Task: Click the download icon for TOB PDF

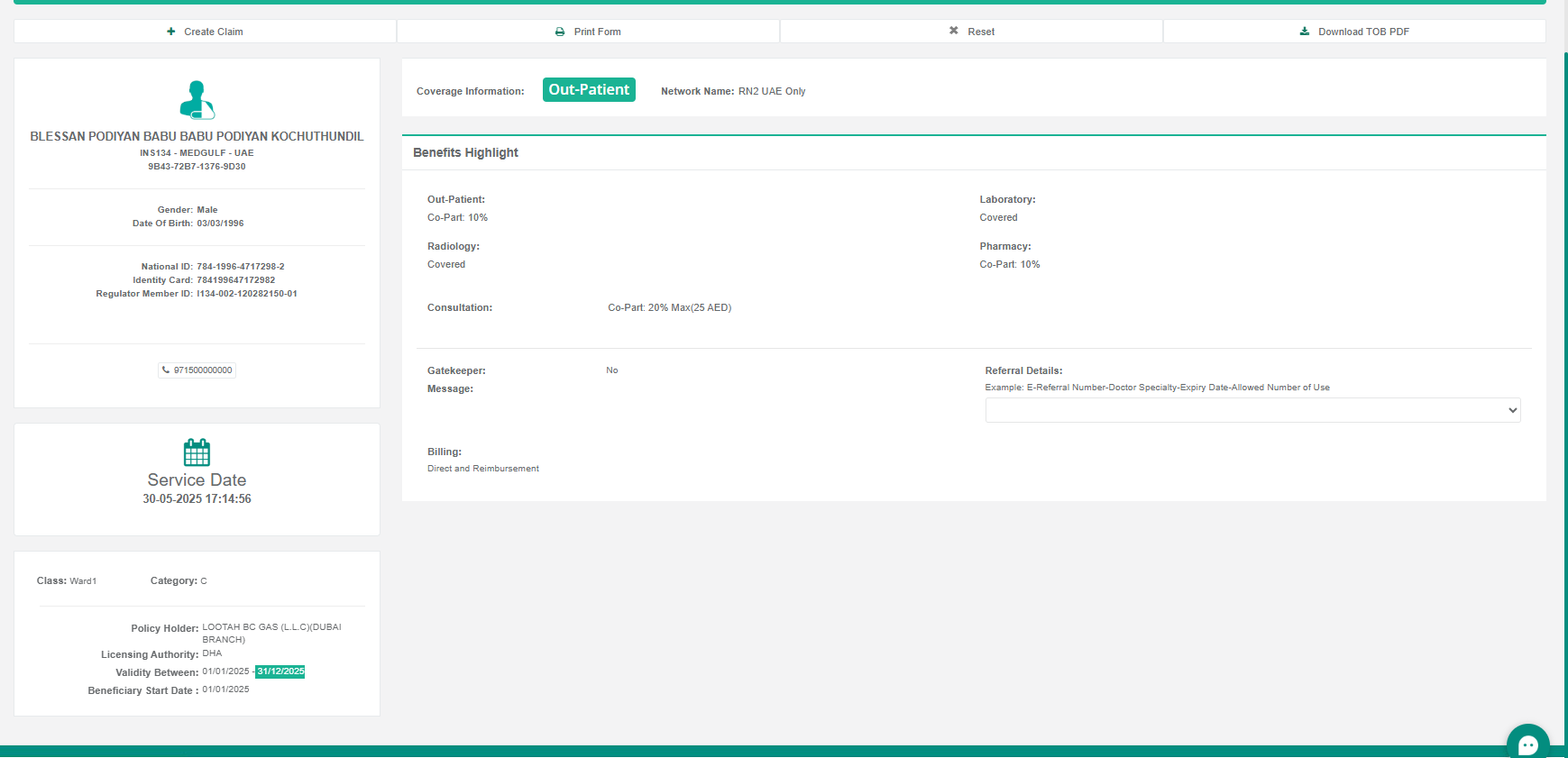Action: coord(1304,32)
